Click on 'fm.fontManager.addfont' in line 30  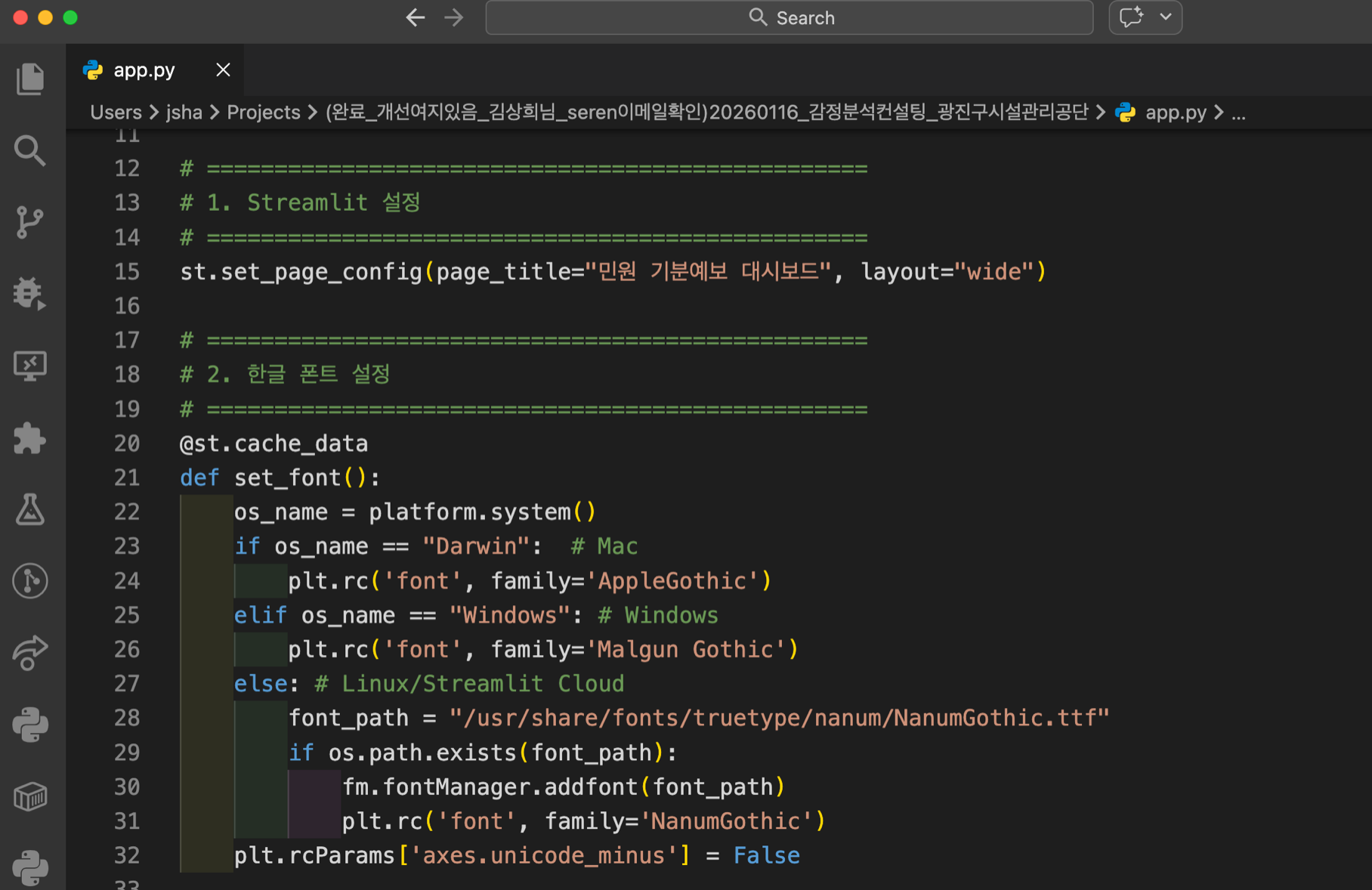click(490, 787)
